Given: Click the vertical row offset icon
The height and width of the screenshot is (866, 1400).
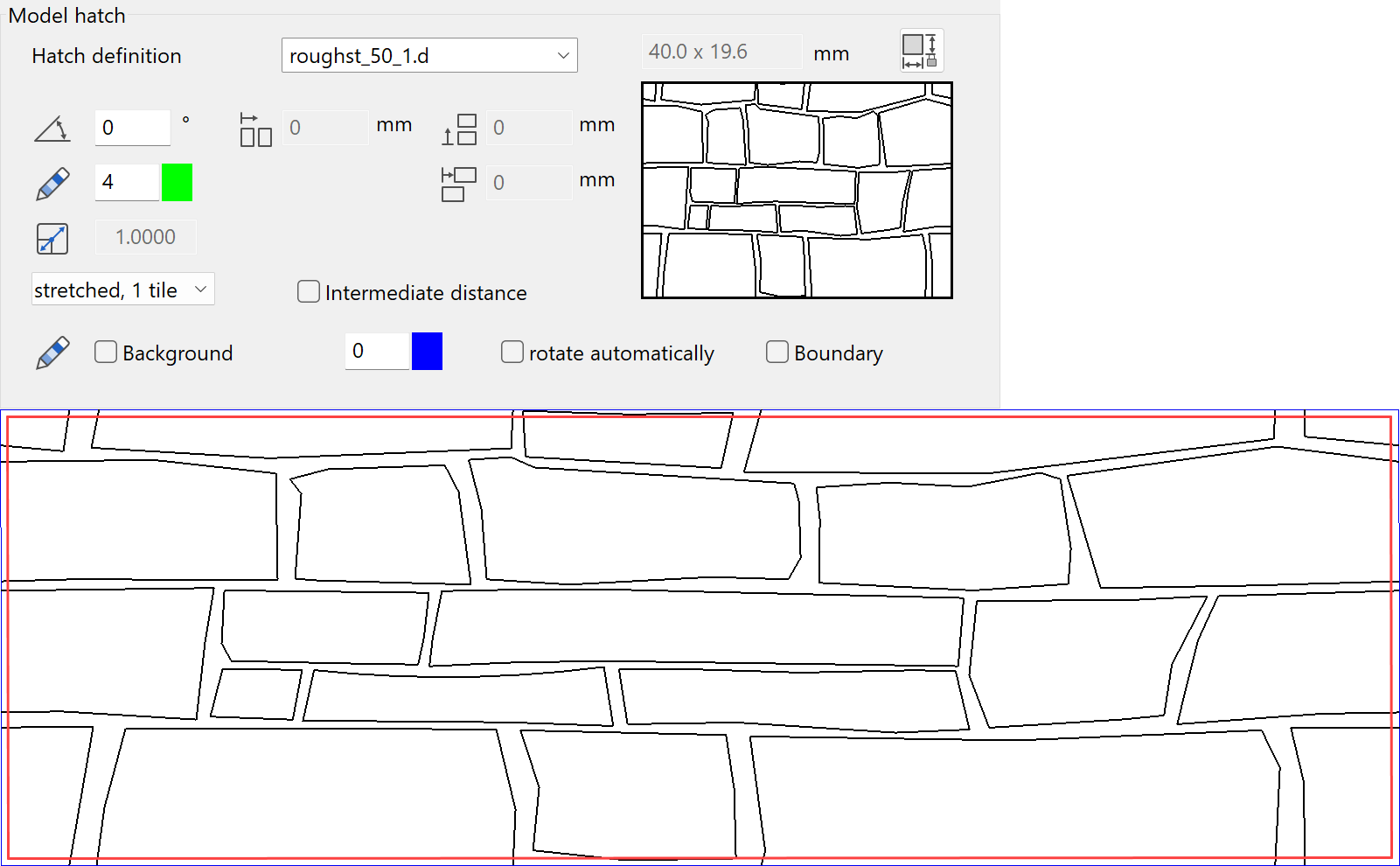Looking at the screenshot, I should pyautogui.click(x=459, y=128).
